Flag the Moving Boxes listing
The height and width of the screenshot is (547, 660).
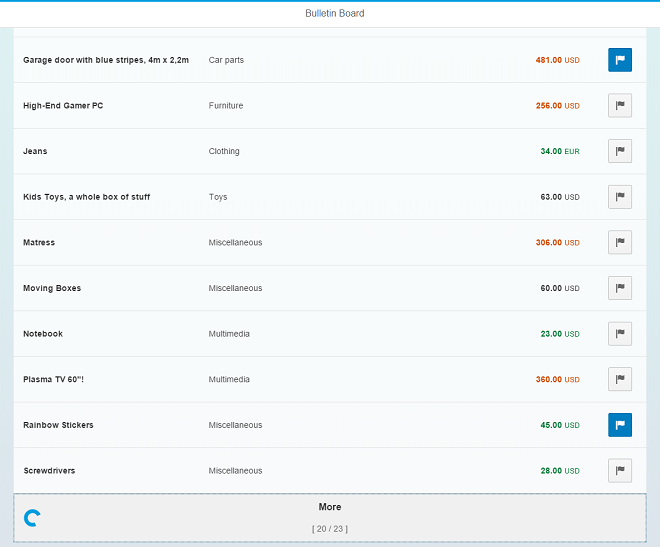tap(620, 288)
